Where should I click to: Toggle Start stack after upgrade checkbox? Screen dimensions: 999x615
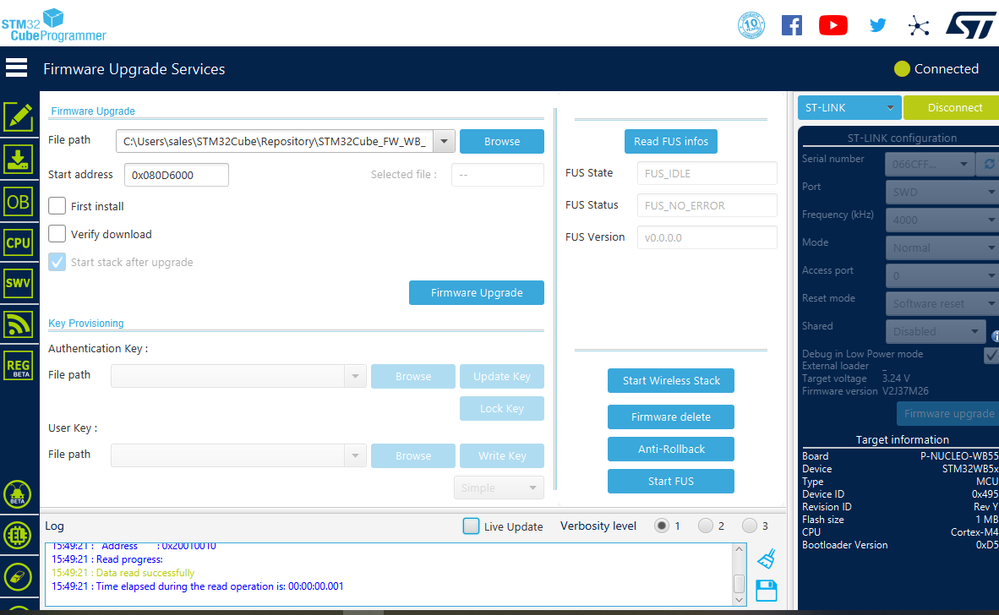(x=57, y=262)
